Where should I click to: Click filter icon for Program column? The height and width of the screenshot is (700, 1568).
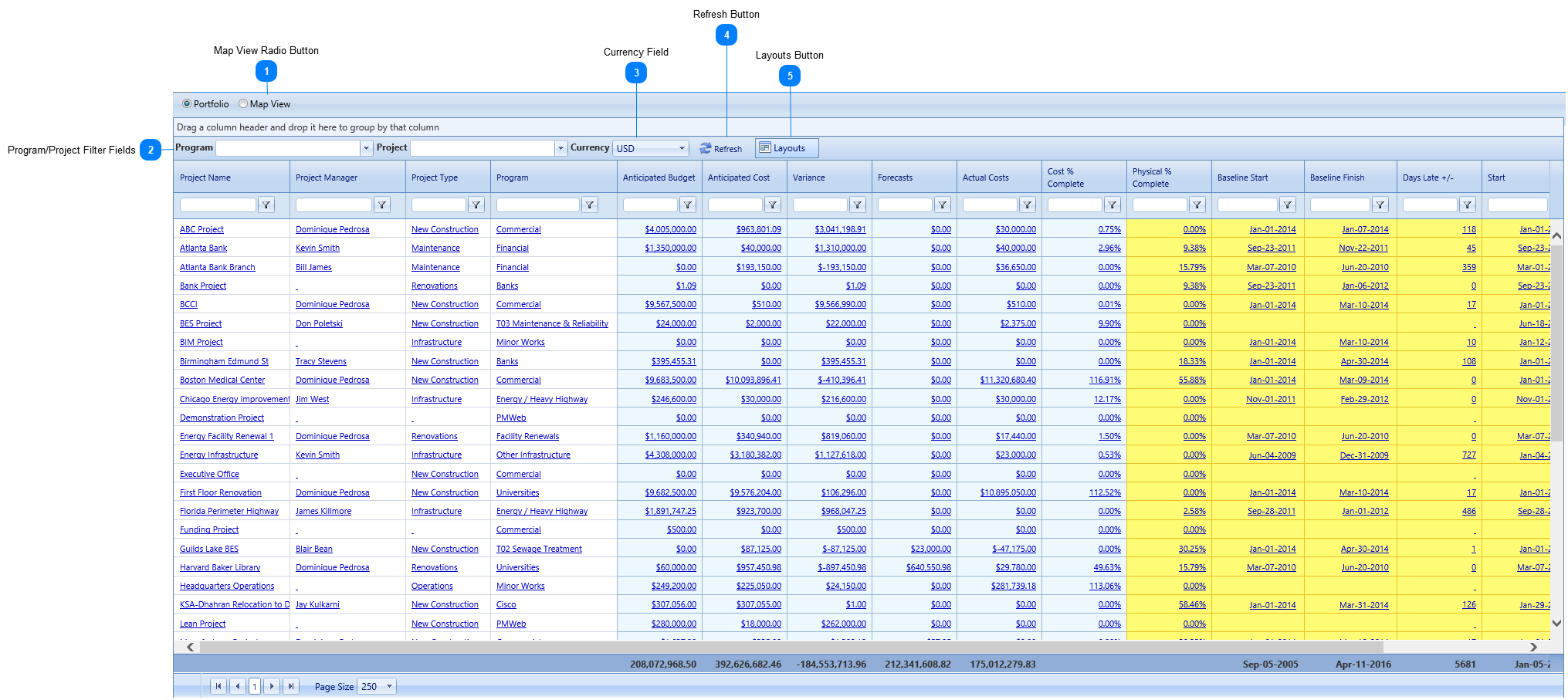click(590, 205)
